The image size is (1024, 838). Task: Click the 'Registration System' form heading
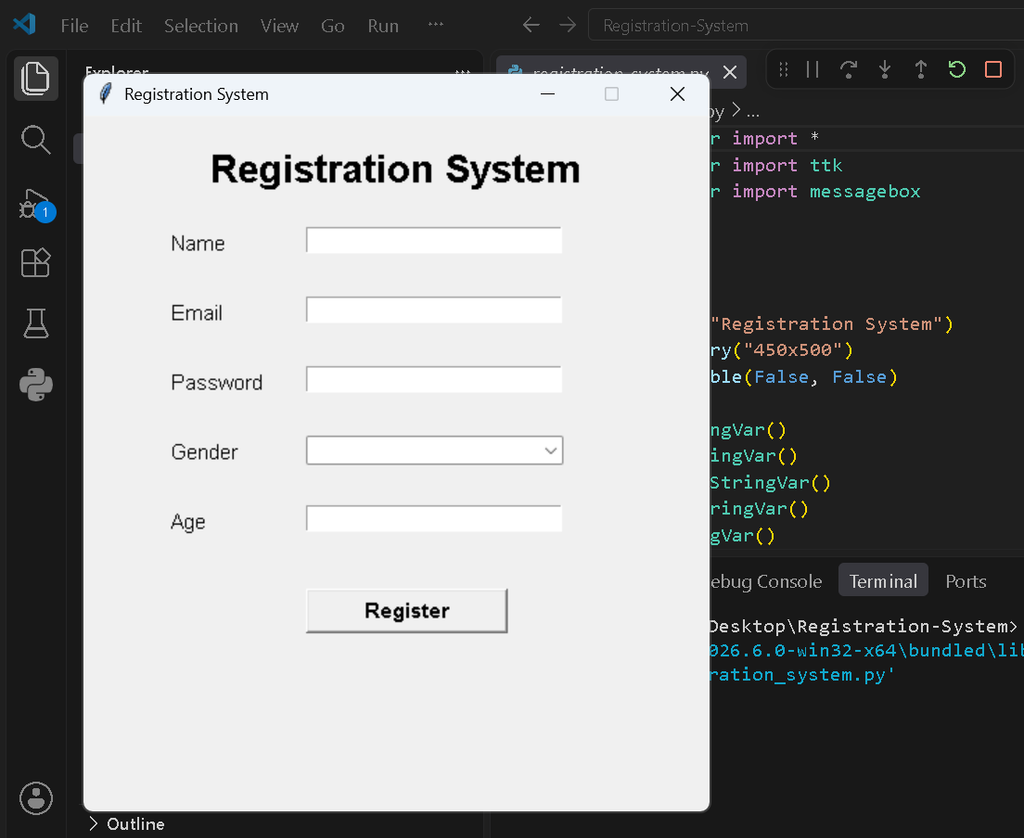tap(396, 169)
